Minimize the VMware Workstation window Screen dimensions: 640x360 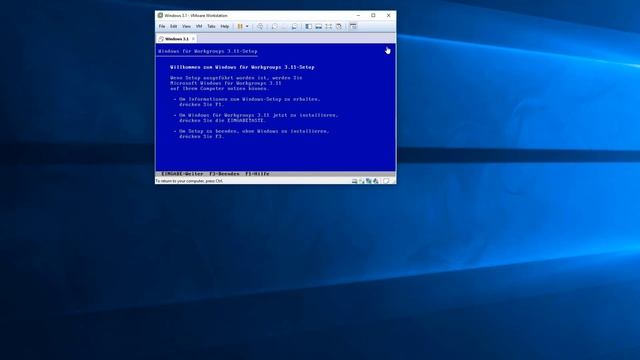[x=358, y=15]
